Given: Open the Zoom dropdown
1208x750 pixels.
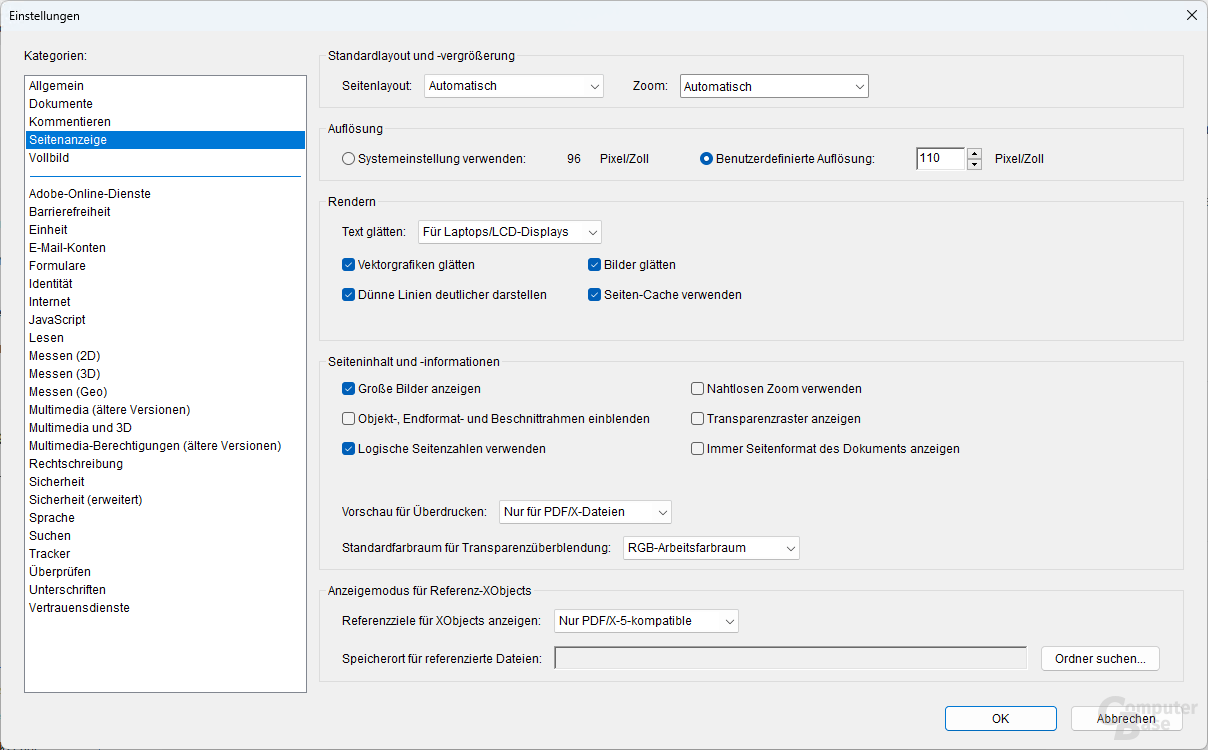Looking at the screenshot, I should click(x=774, y=87).
